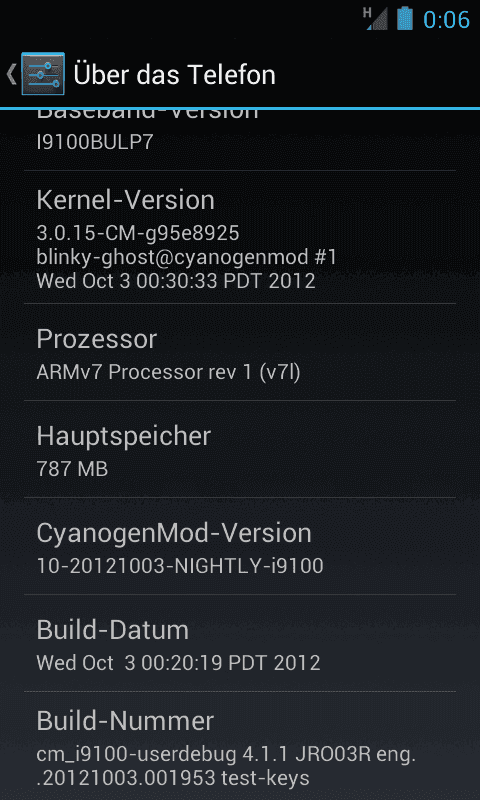Image resolution: width=480 pixels, height=800 pixels.
Task: Tap the blinky-ghost@cyanogenmod line
Action: pyautogui.click(x=187, y=257)
